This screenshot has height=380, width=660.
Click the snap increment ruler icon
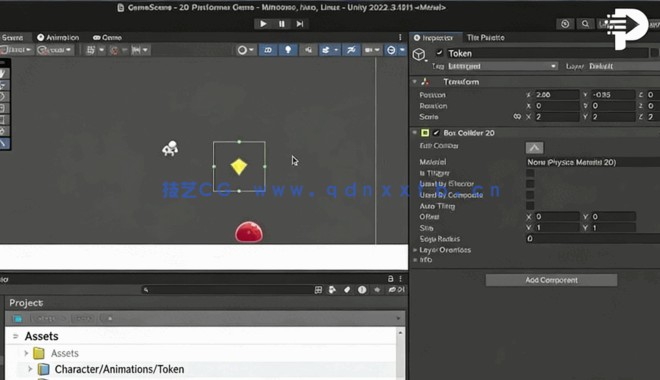136,50
